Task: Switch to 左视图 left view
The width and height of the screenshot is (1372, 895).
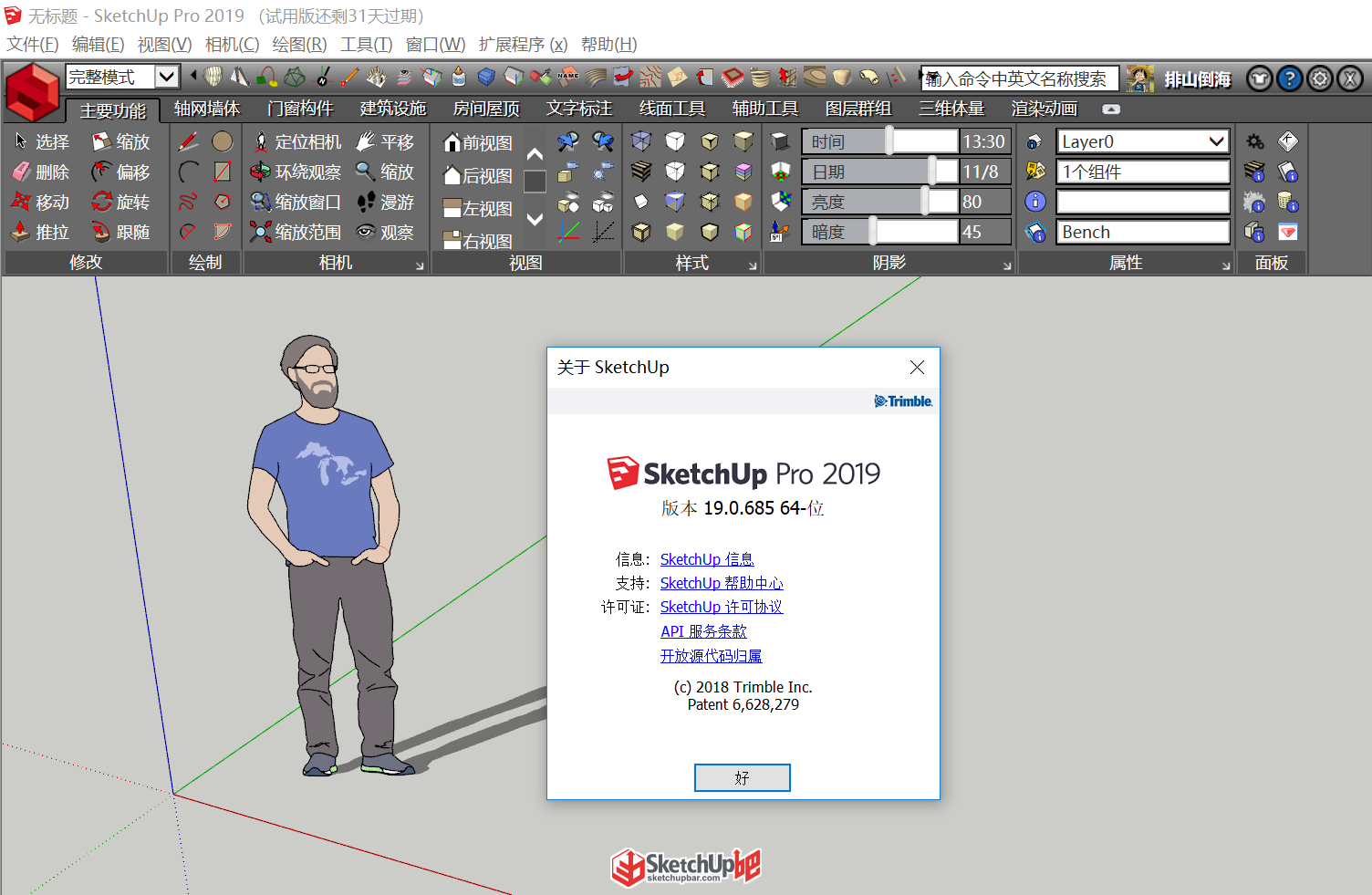Action: [x=478, y=209]
